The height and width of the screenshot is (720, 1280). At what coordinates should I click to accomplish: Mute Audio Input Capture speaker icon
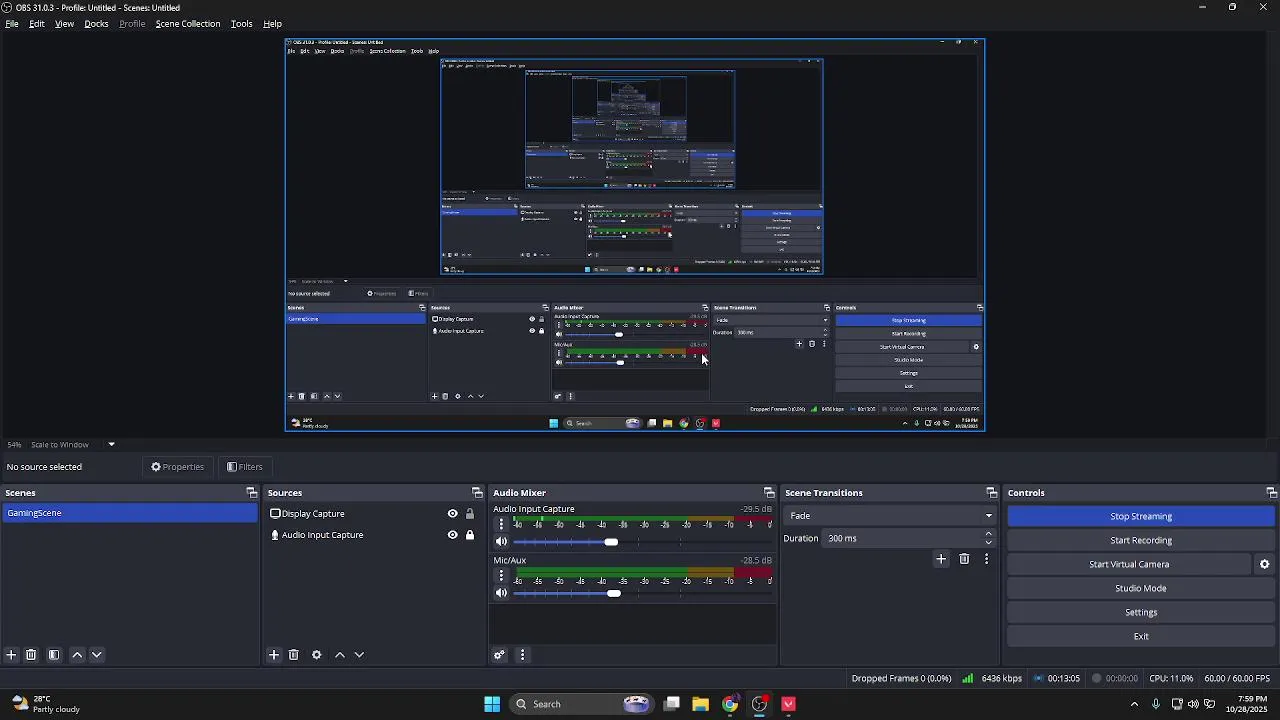point(501,542)
